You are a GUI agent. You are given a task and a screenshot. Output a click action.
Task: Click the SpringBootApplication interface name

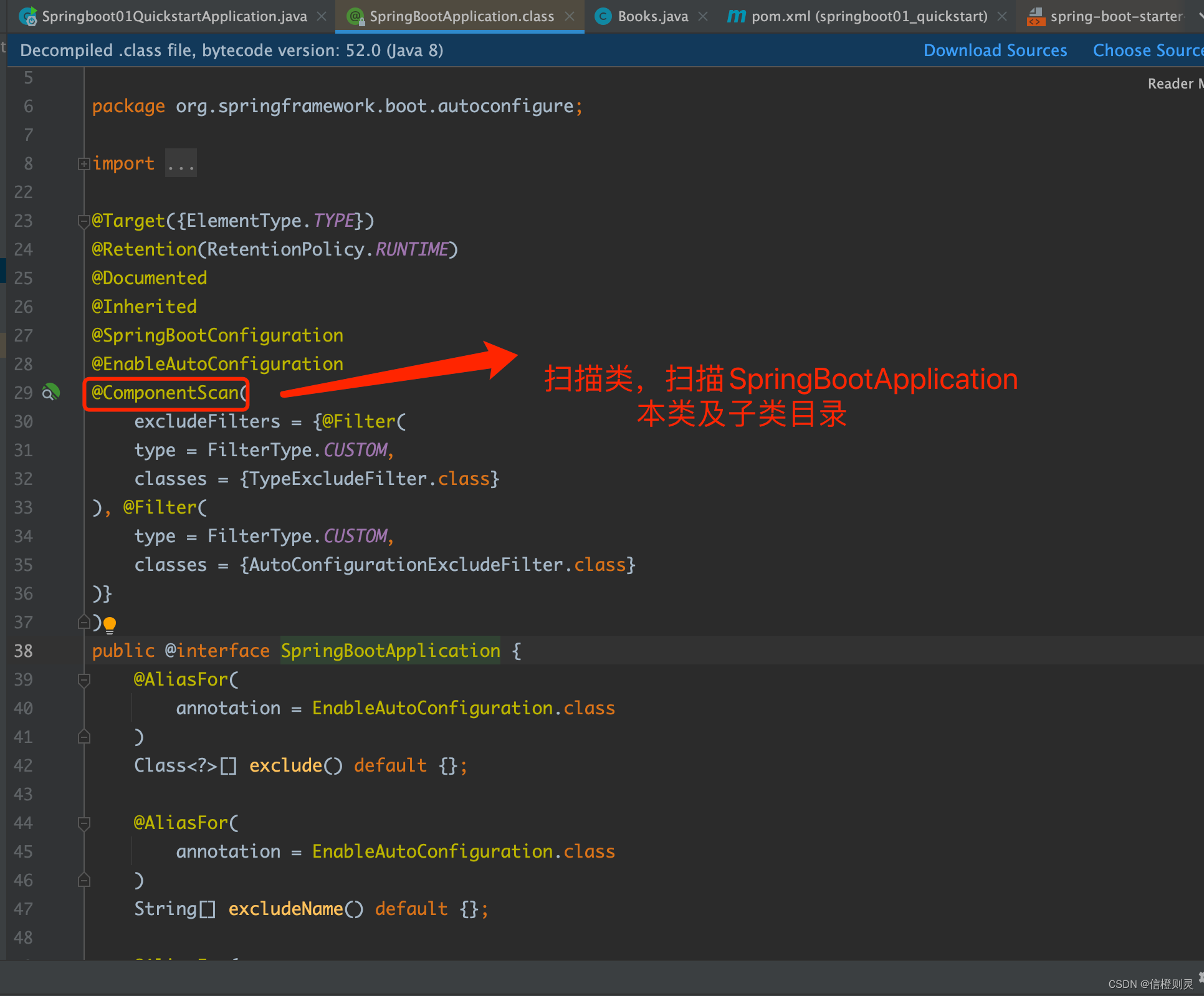[x=390, y=651]
